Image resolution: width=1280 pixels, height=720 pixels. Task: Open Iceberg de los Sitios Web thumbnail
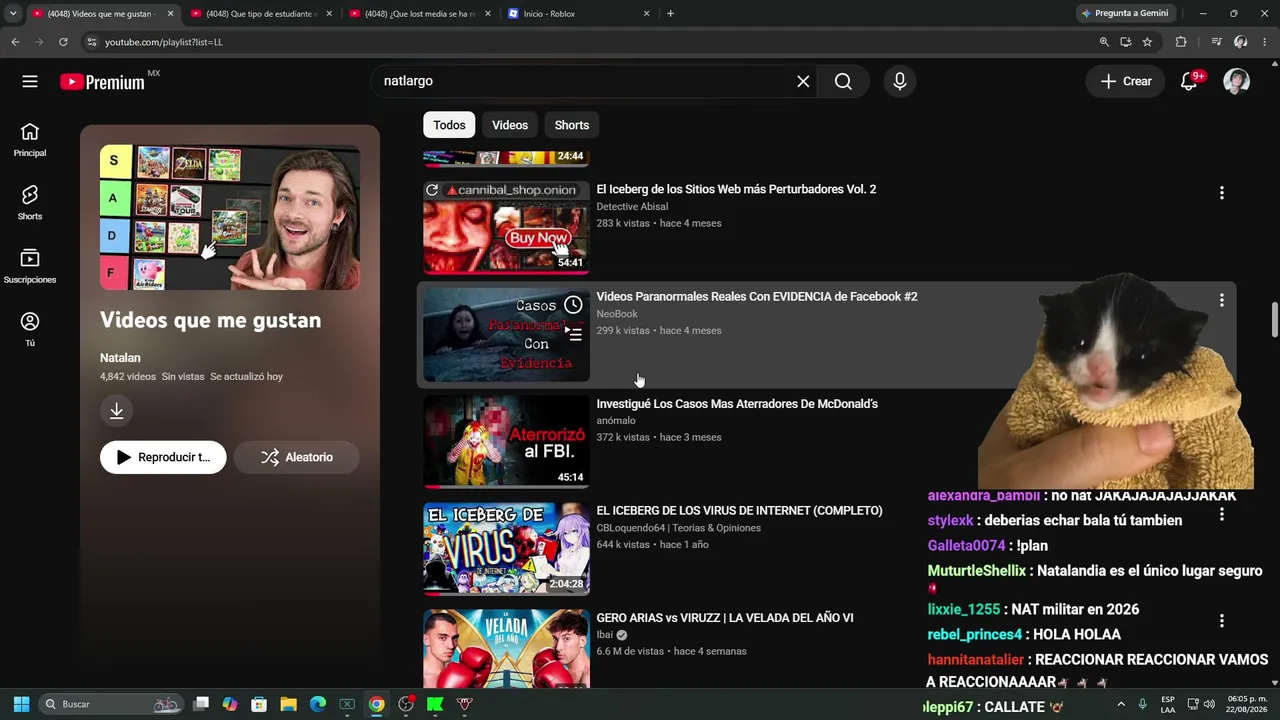(506, 227)
